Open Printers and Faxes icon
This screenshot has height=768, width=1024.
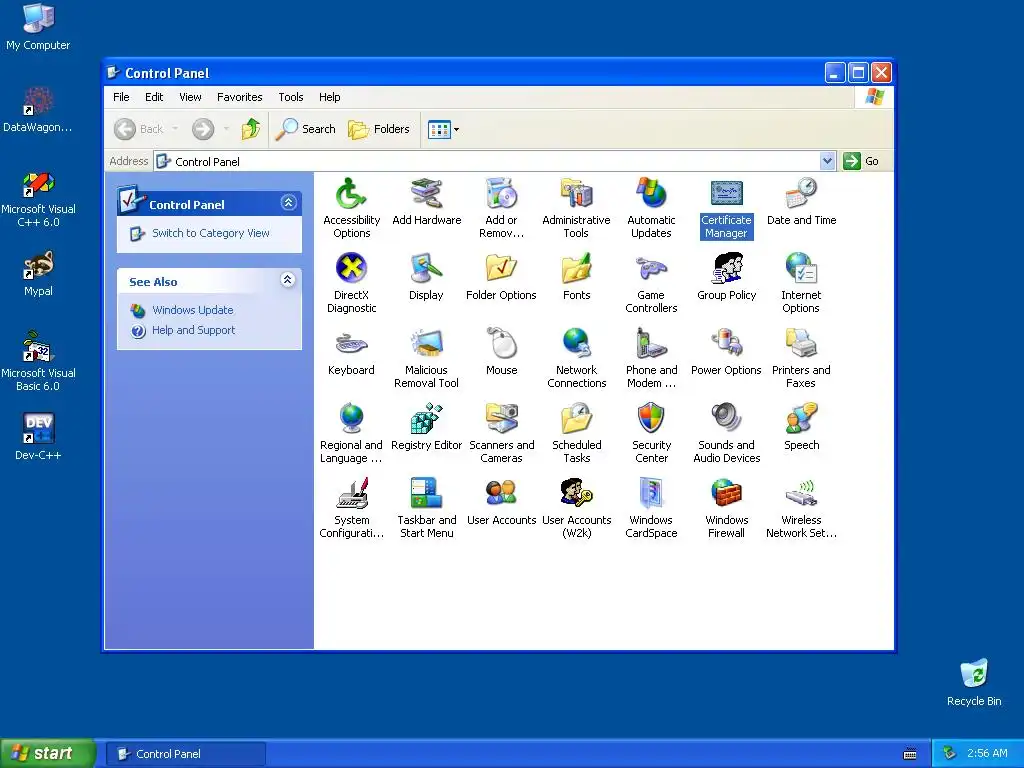click(x=801, y=358)
